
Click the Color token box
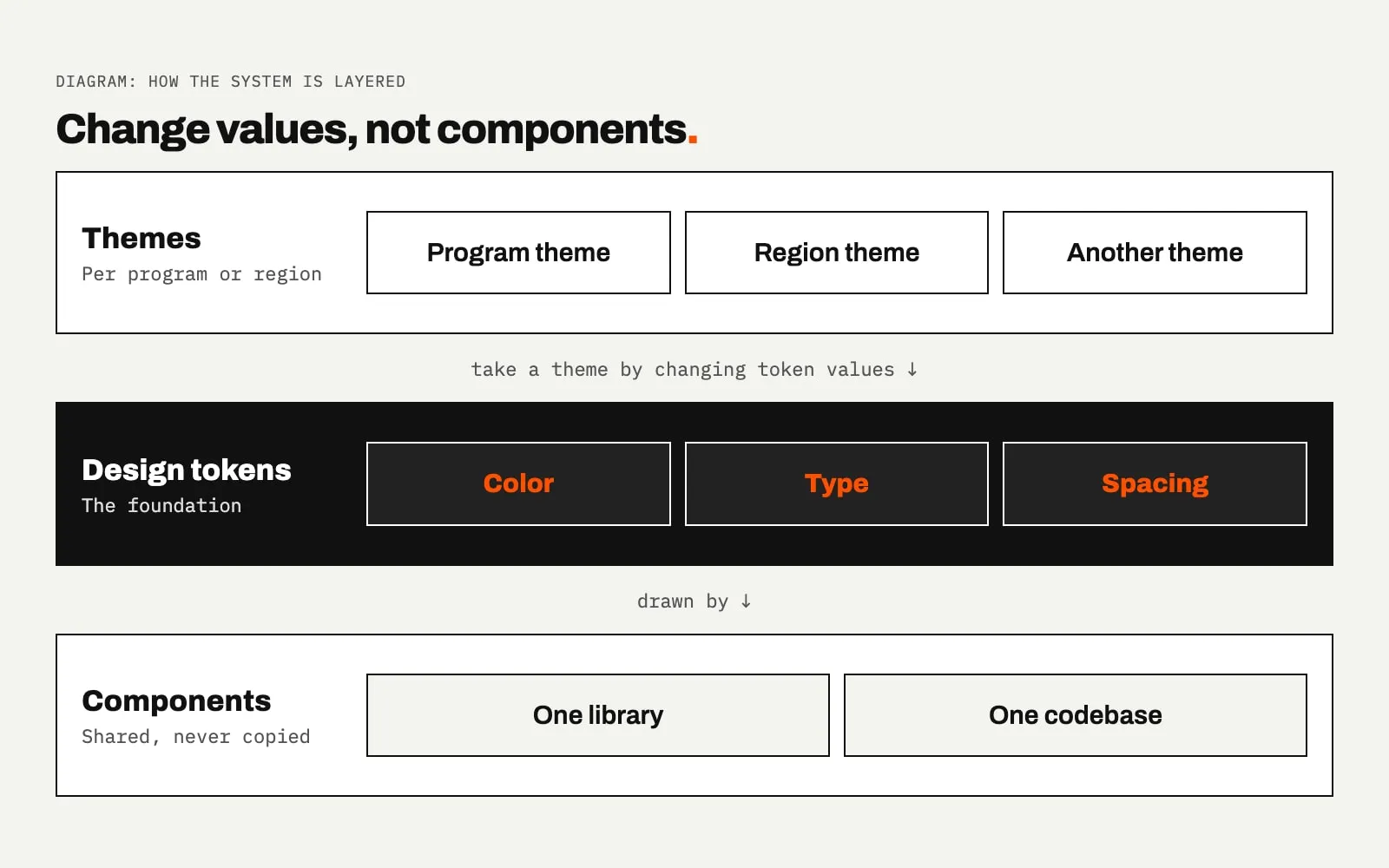tap(518, 483)
